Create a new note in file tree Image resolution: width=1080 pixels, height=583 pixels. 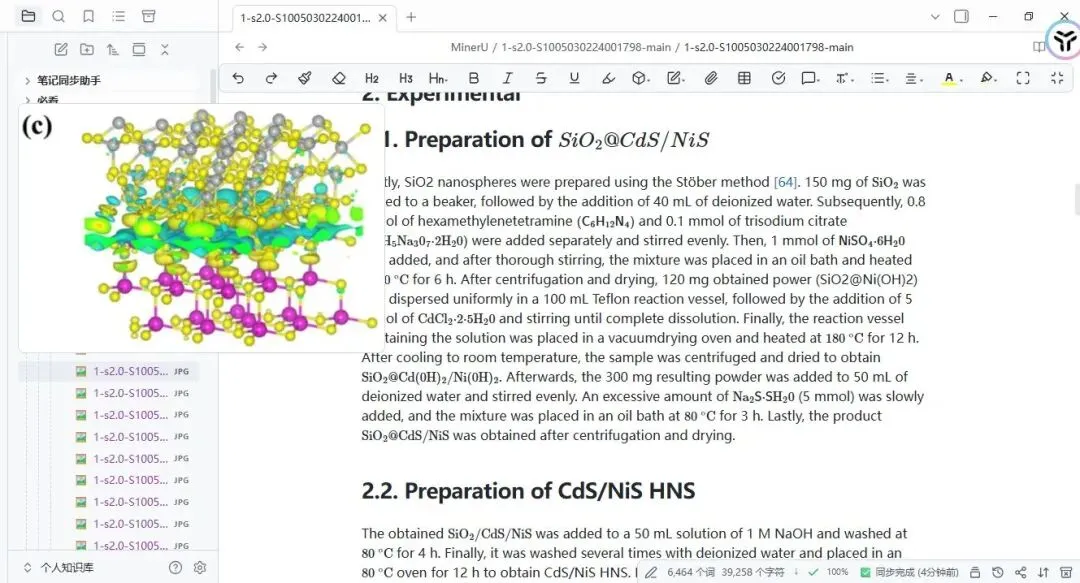[61, 49]
